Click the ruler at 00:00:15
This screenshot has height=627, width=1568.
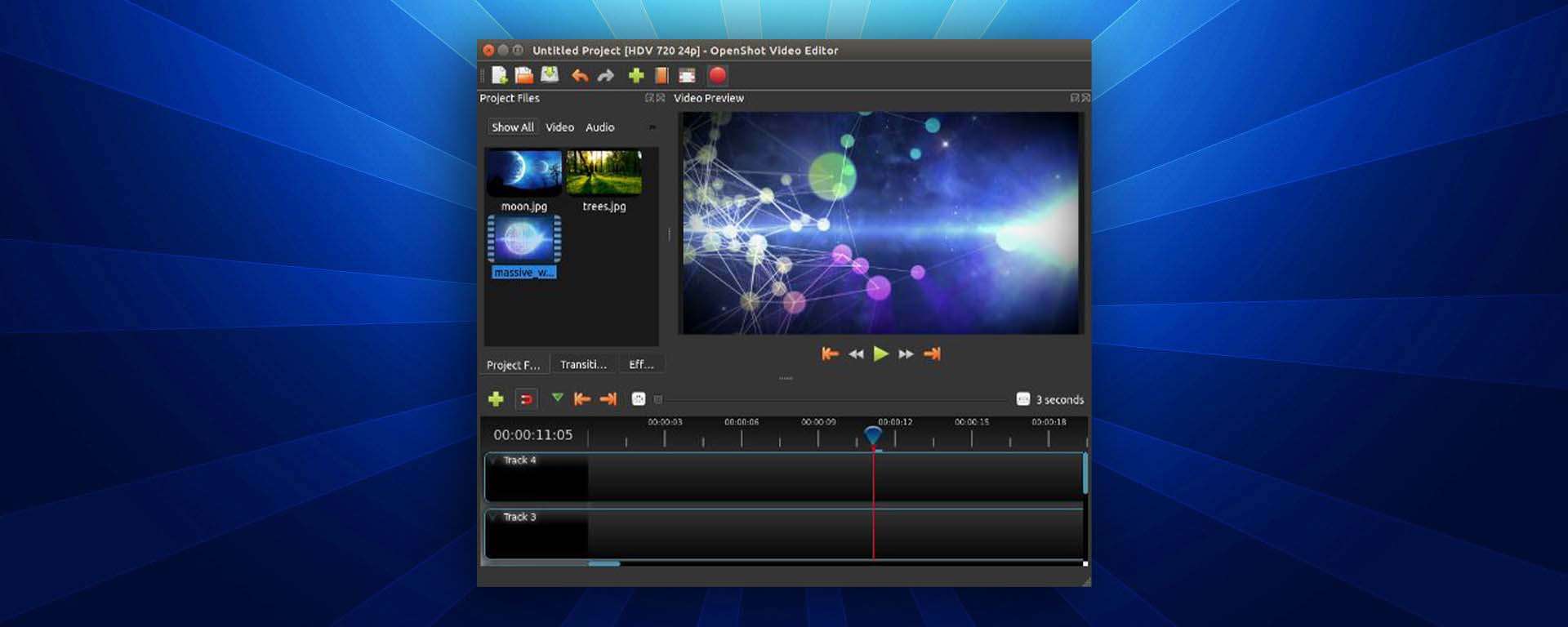click(972, 422)
